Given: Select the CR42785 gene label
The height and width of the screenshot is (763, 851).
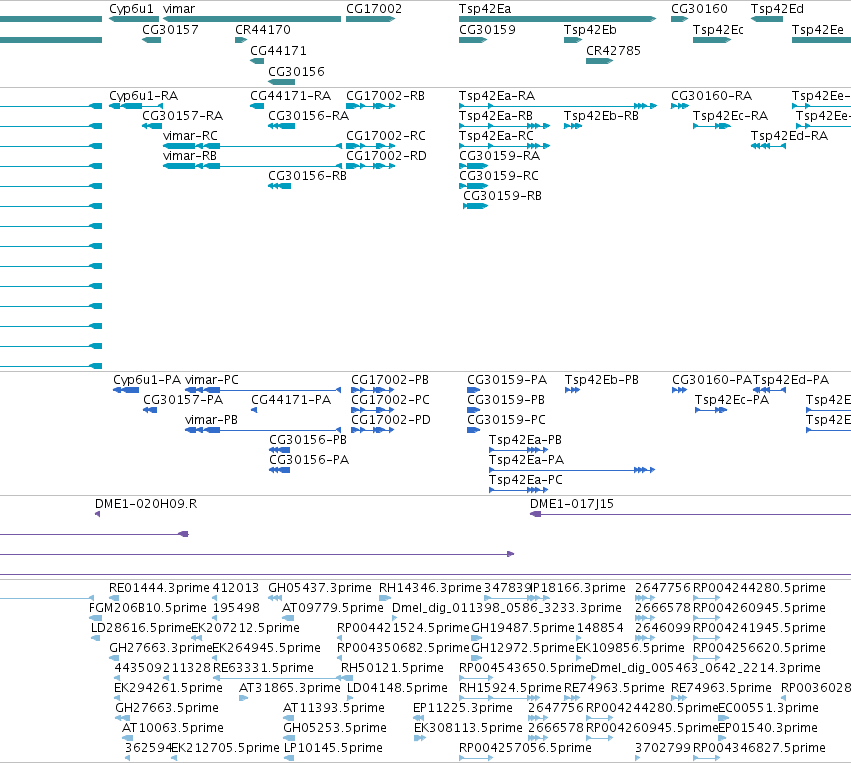Looking at the screenshot, I should click(x=613, y=50).
